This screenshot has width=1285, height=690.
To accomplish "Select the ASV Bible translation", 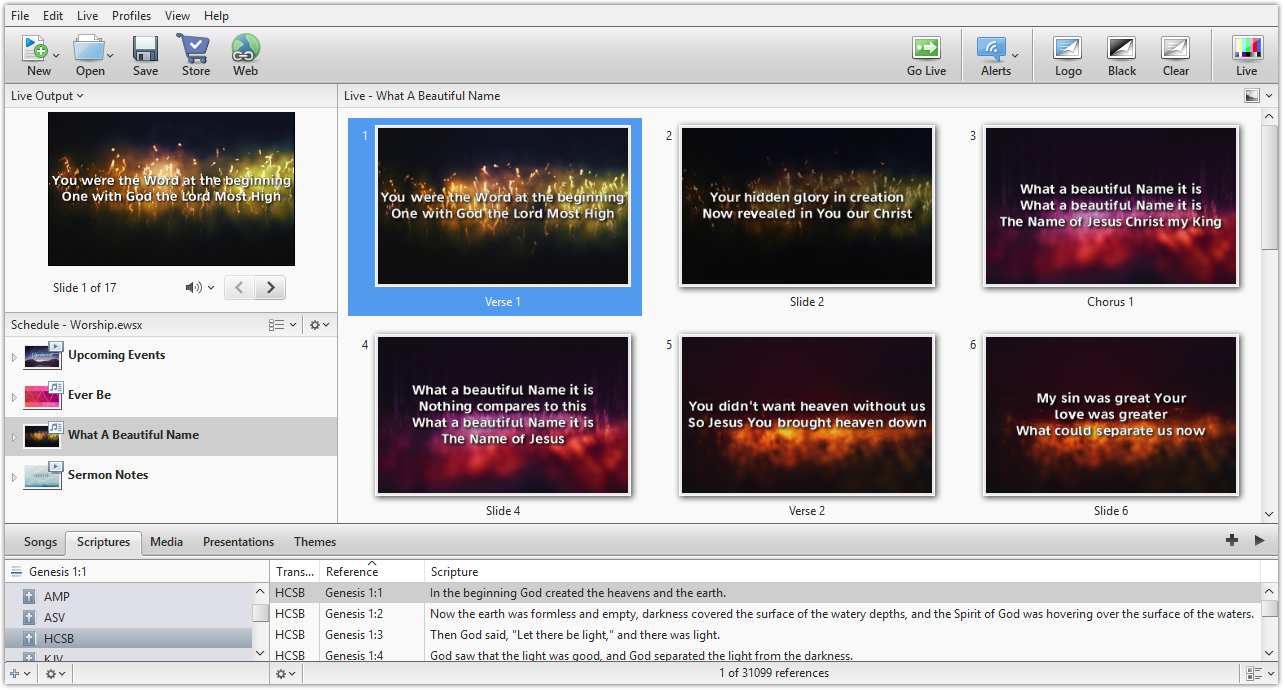I will click(56, 617).
